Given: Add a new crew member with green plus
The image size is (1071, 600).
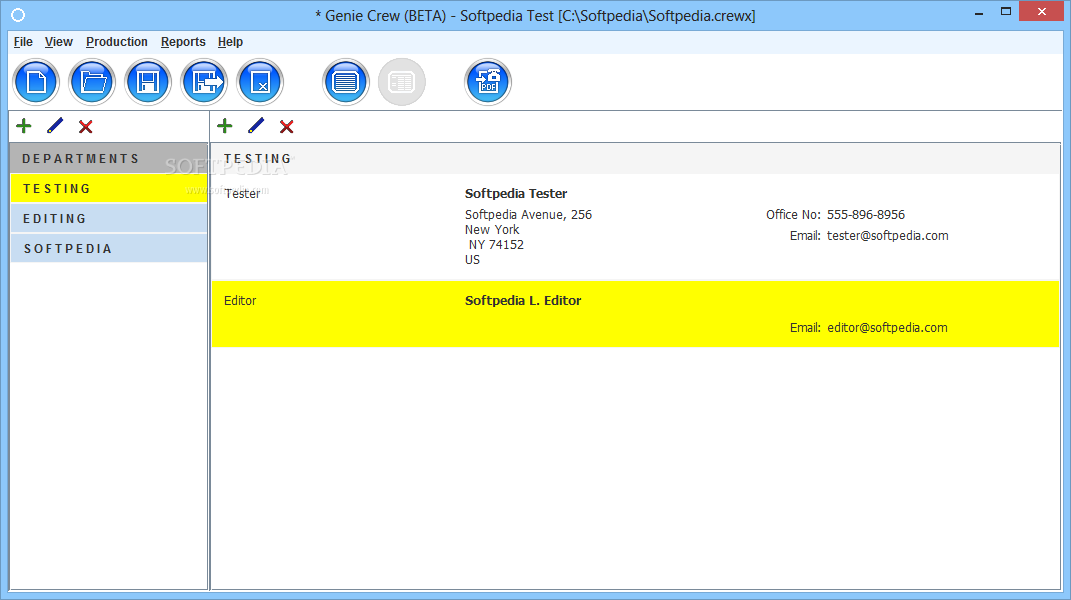Looking at the screenshot, I should pyautogui.click(x=225, y=126).
